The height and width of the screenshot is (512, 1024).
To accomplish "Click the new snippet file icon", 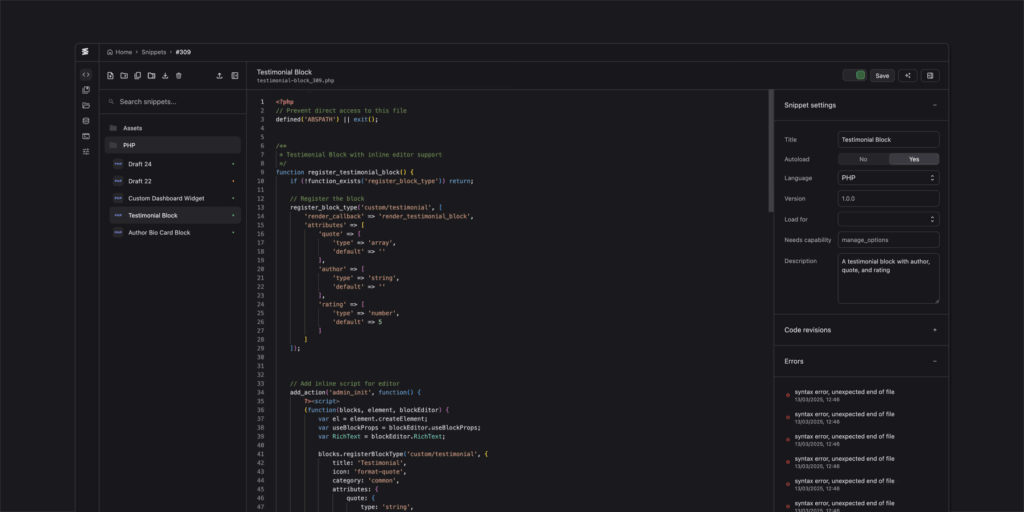I will [110, 75].
